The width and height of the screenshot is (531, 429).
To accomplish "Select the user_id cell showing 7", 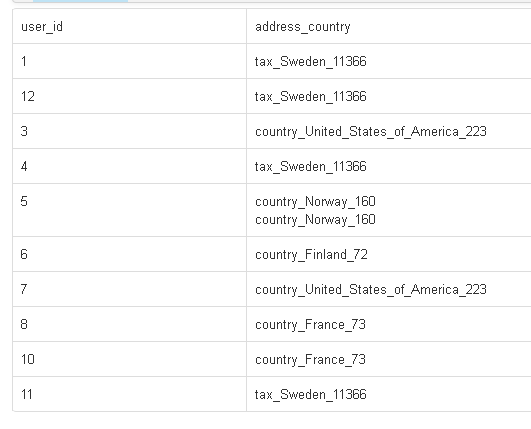I will click(x=129, y=289).
